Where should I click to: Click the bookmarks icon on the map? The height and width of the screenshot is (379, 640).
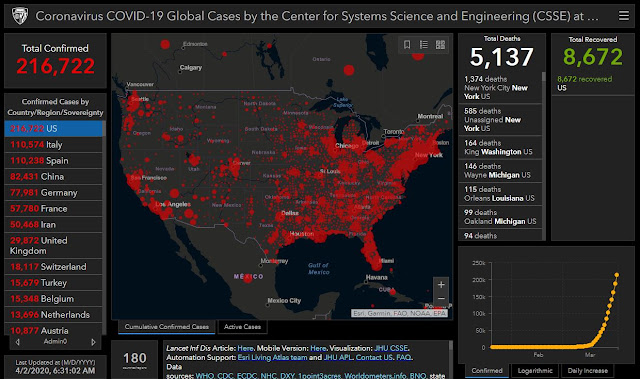tap(407, 44)
